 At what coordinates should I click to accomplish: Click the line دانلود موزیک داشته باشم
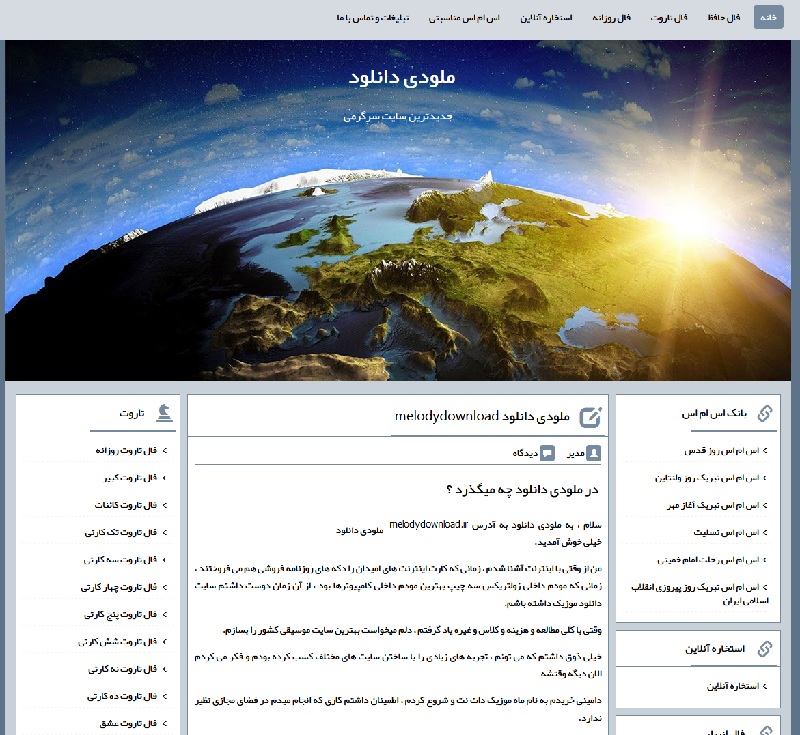point(553,604)
